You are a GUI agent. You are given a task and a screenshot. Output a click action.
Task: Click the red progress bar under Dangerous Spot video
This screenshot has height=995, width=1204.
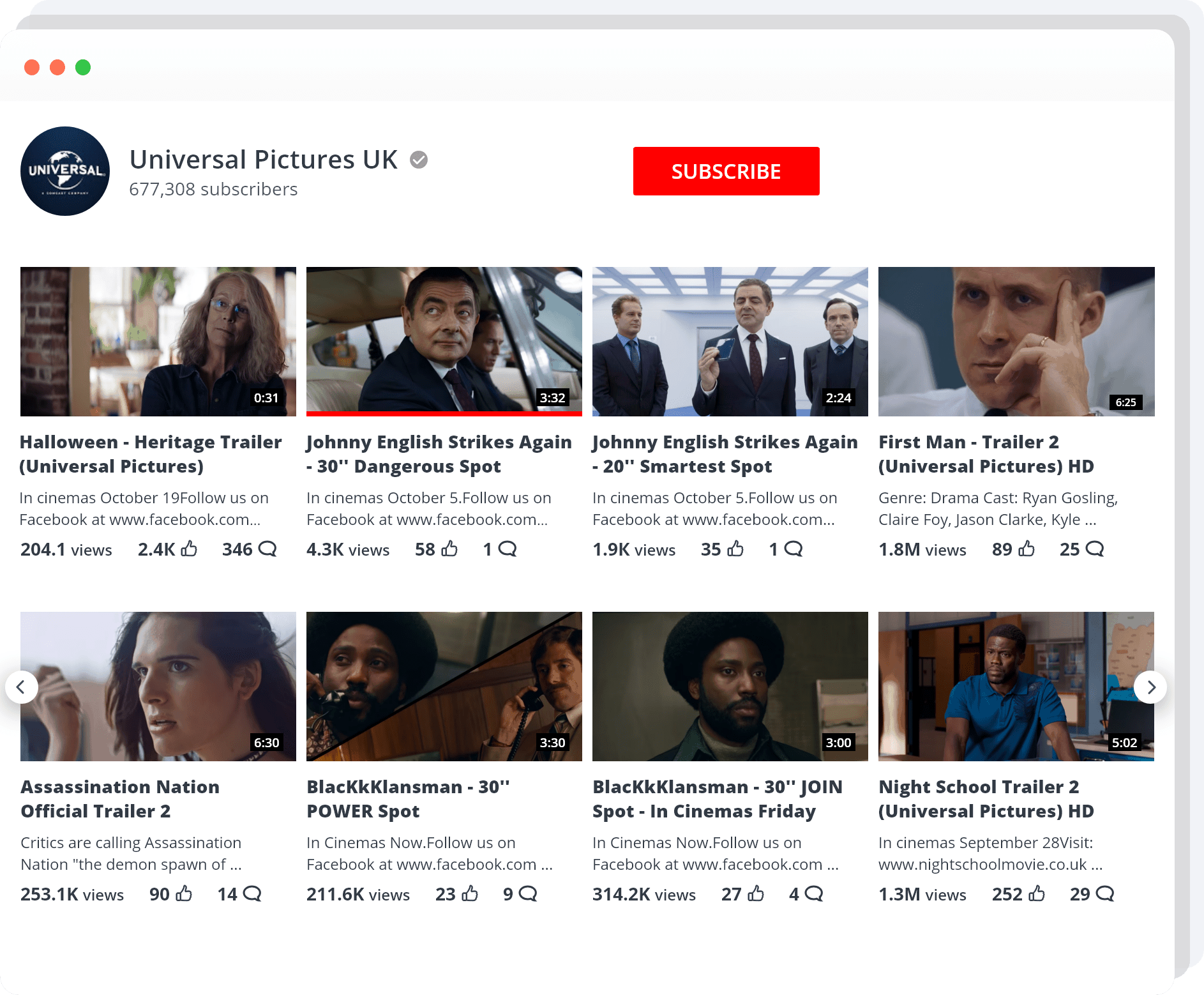tap(444, 414)
